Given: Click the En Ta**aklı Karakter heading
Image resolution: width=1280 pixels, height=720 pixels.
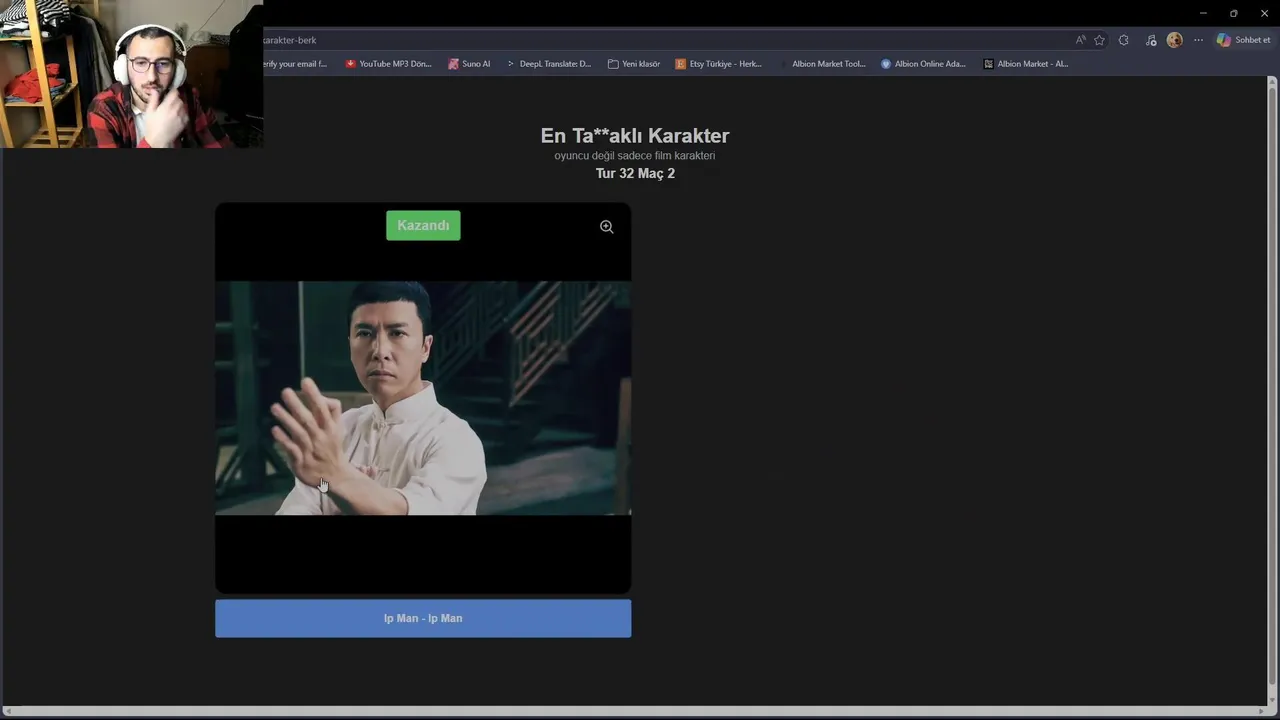Looking at the screenshot, I should click(x=635, y=135).
